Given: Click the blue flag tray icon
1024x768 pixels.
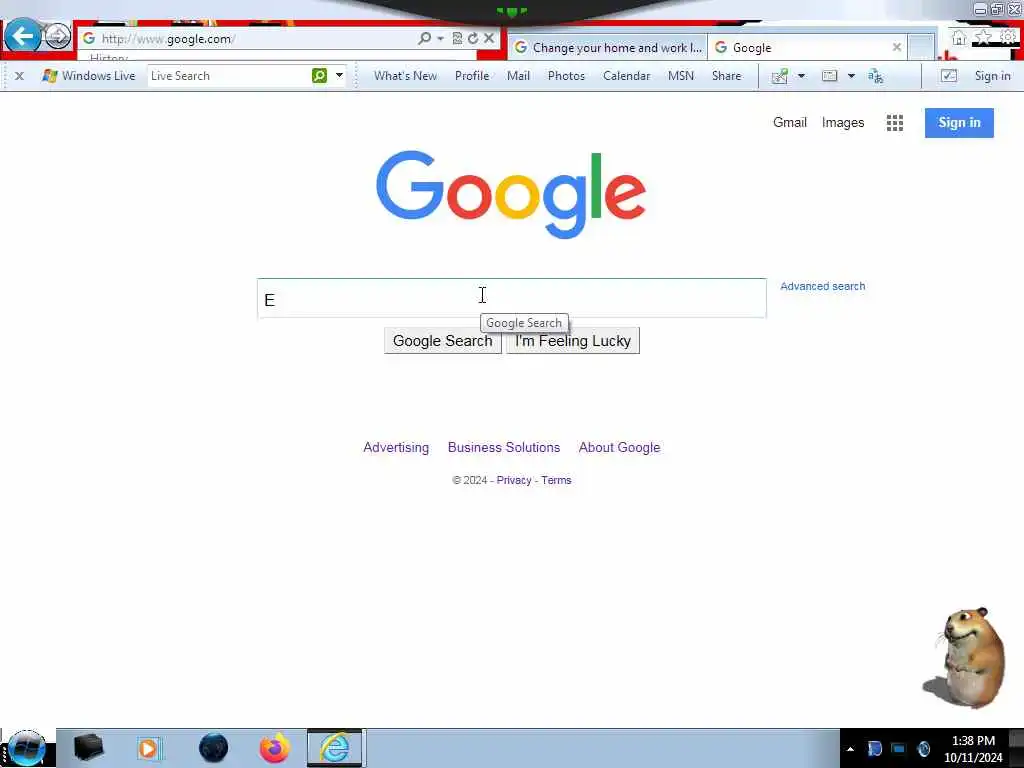Looking at the screenshot, I should [874, 749].
